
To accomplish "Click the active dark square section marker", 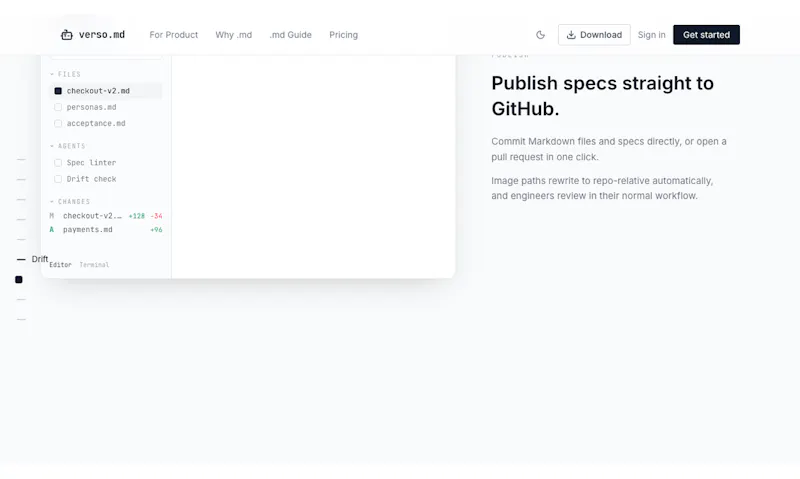I will [x=19, y=280].
